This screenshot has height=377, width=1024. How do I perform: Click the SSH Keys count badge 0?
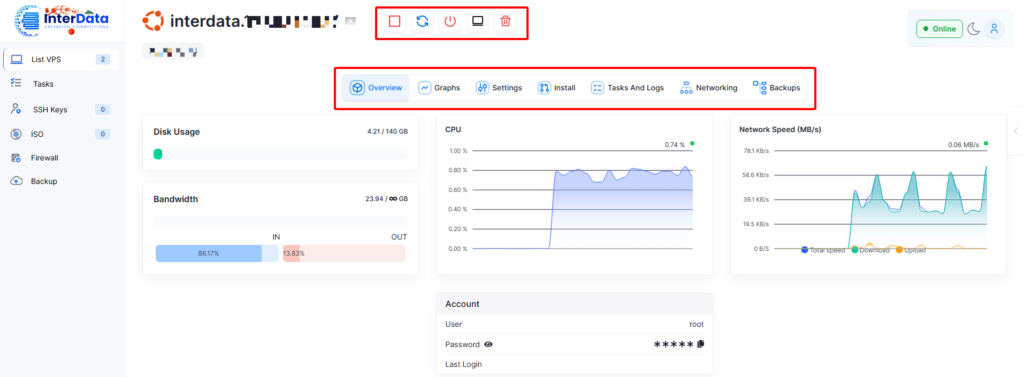click(103, 109)
